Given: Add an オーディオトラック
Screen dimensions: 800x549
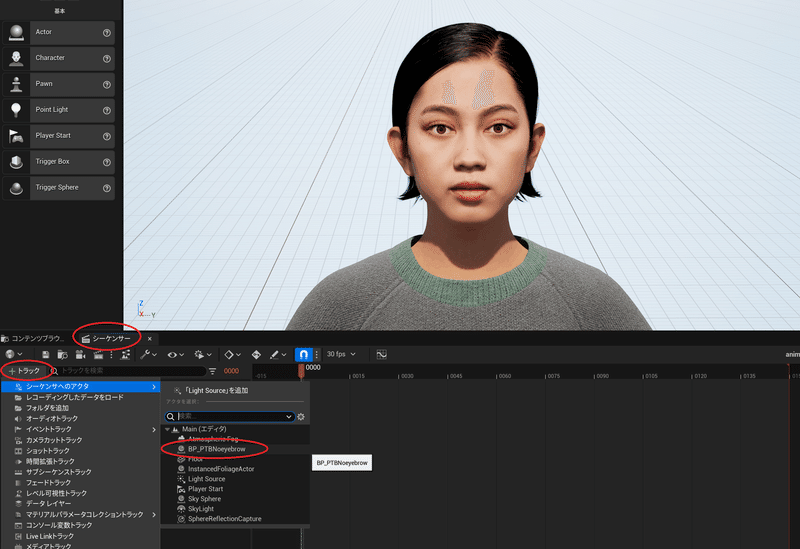Looking at the screenshot, I should click(x=81, y=419).
